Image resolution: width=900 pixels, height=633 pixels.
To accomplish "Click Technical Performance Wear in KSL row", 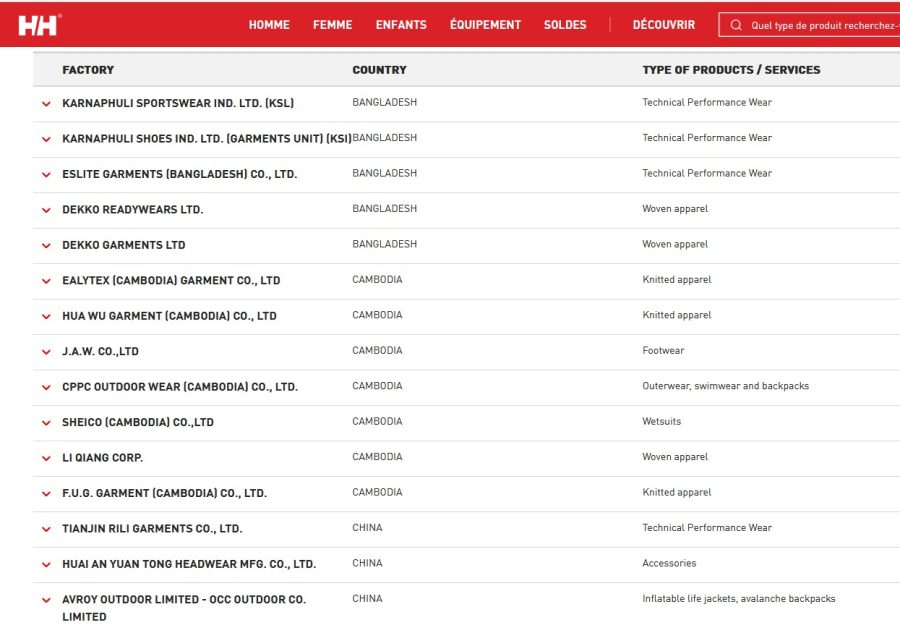I will point(707,103).
